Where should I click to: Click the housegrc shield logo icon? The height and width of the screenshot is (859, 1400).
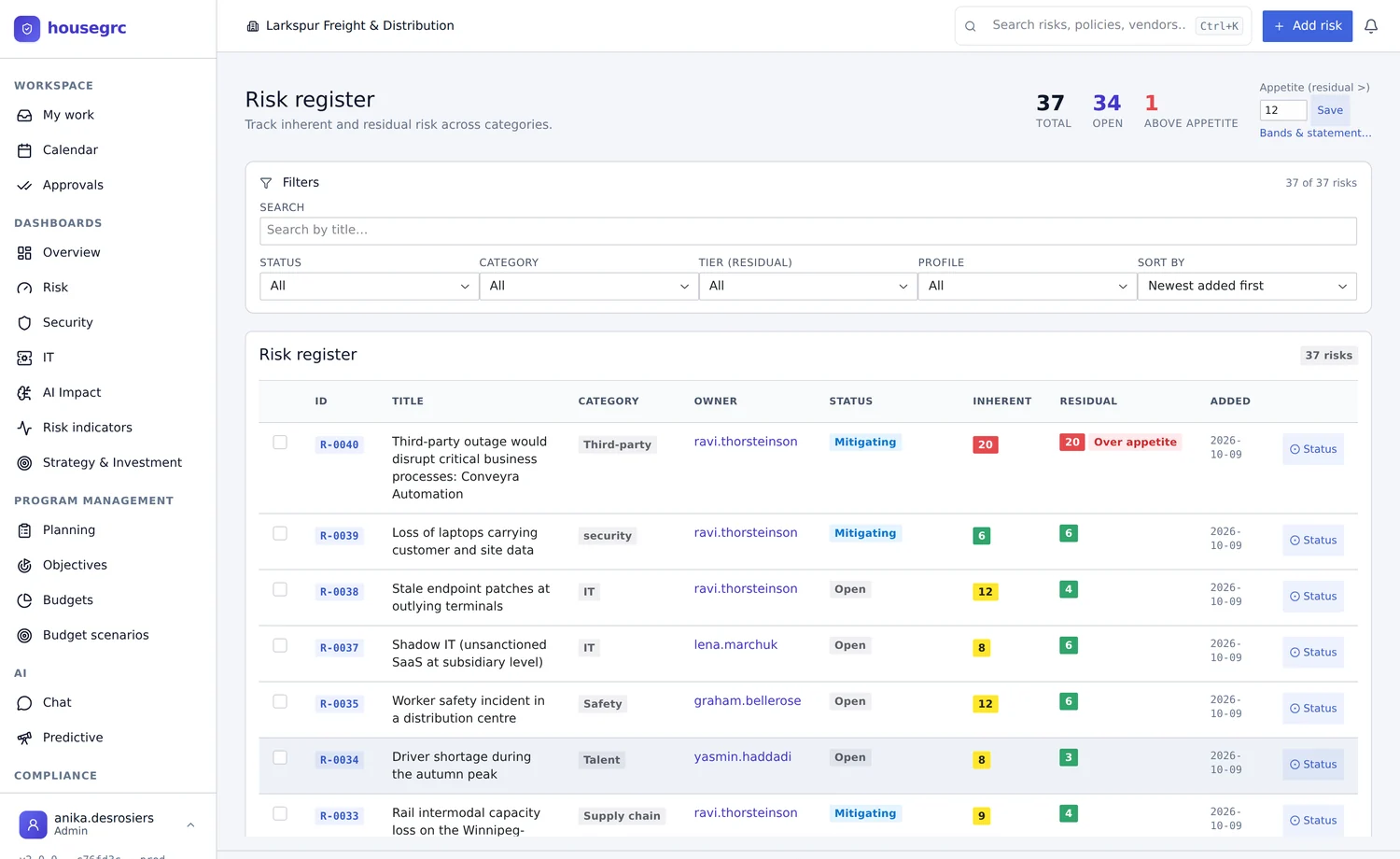point(27,29)
